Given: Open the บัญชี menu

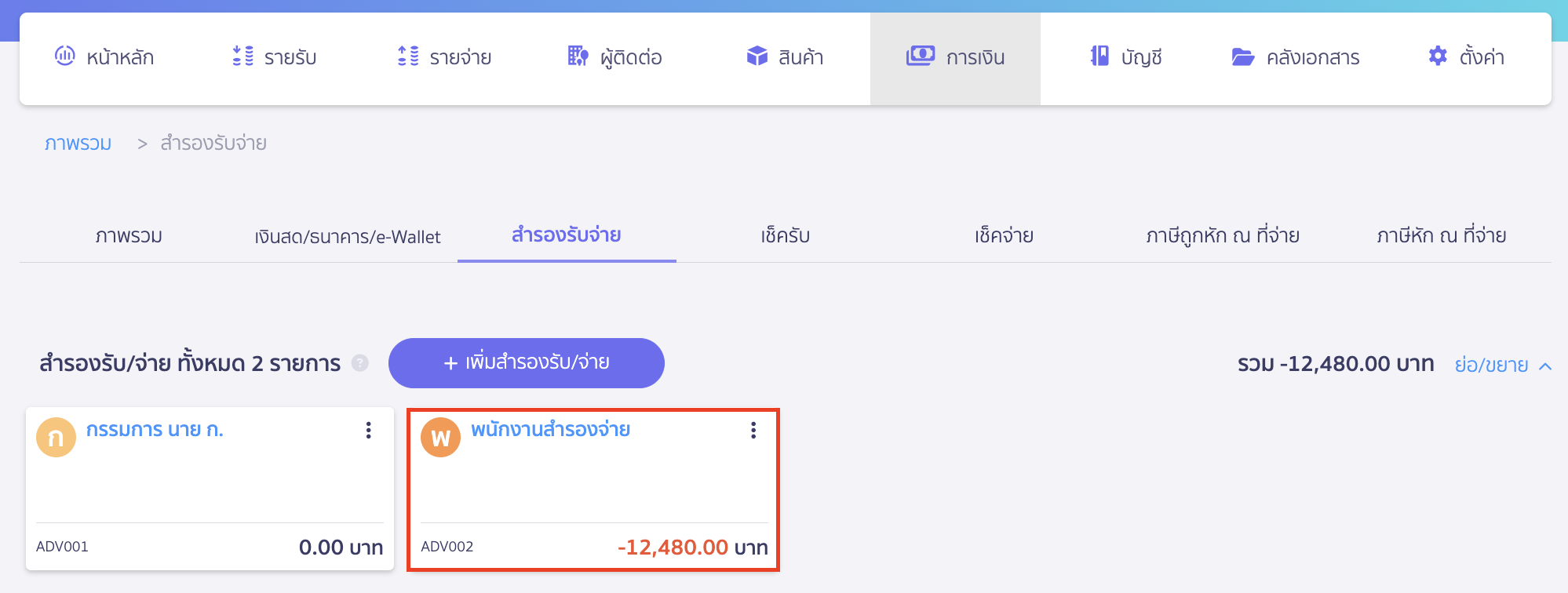Looking at the screenshot, I should tap(1126, 57).
